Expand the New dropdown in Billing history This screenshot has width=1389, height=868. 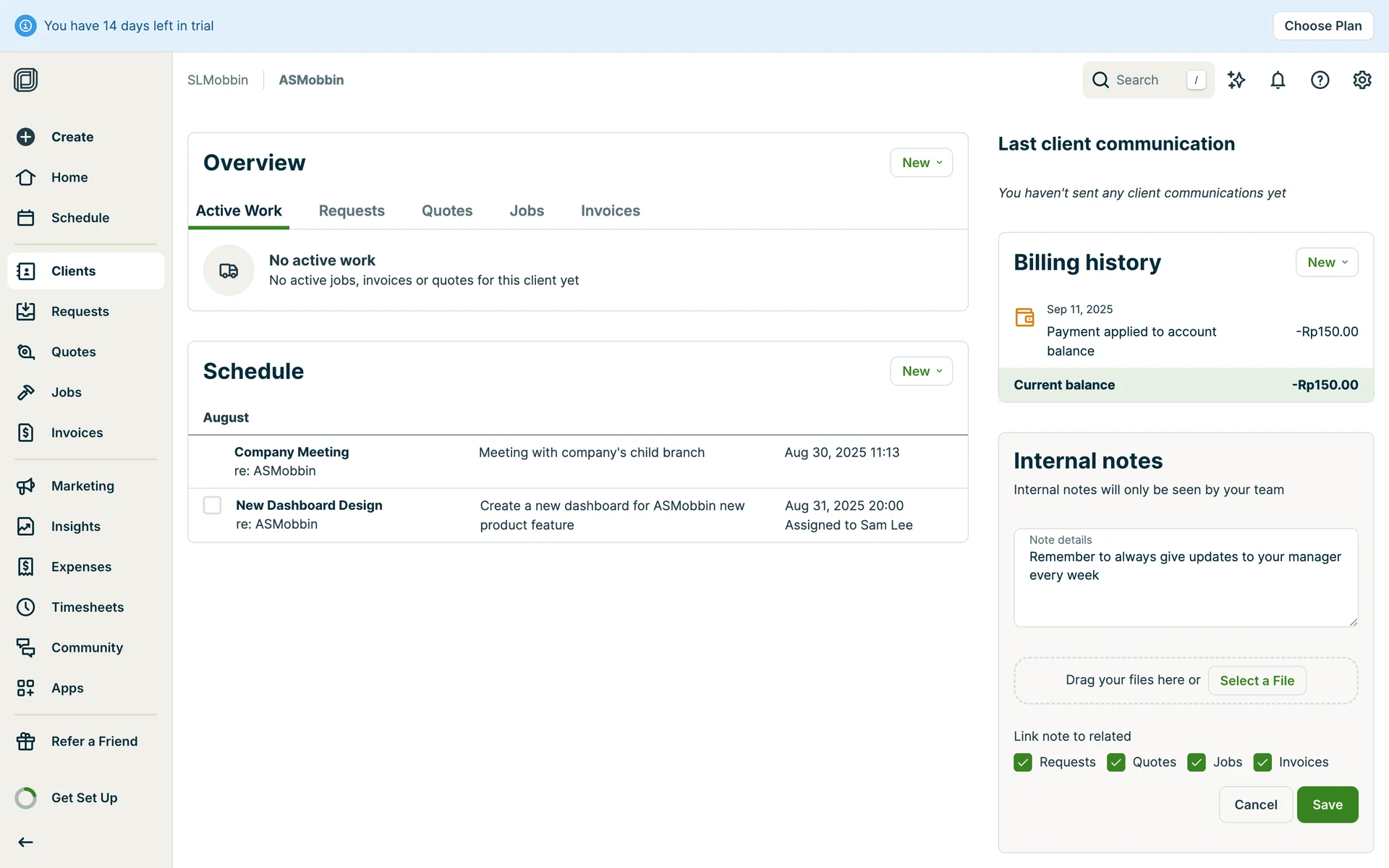tap(1326, 263)
